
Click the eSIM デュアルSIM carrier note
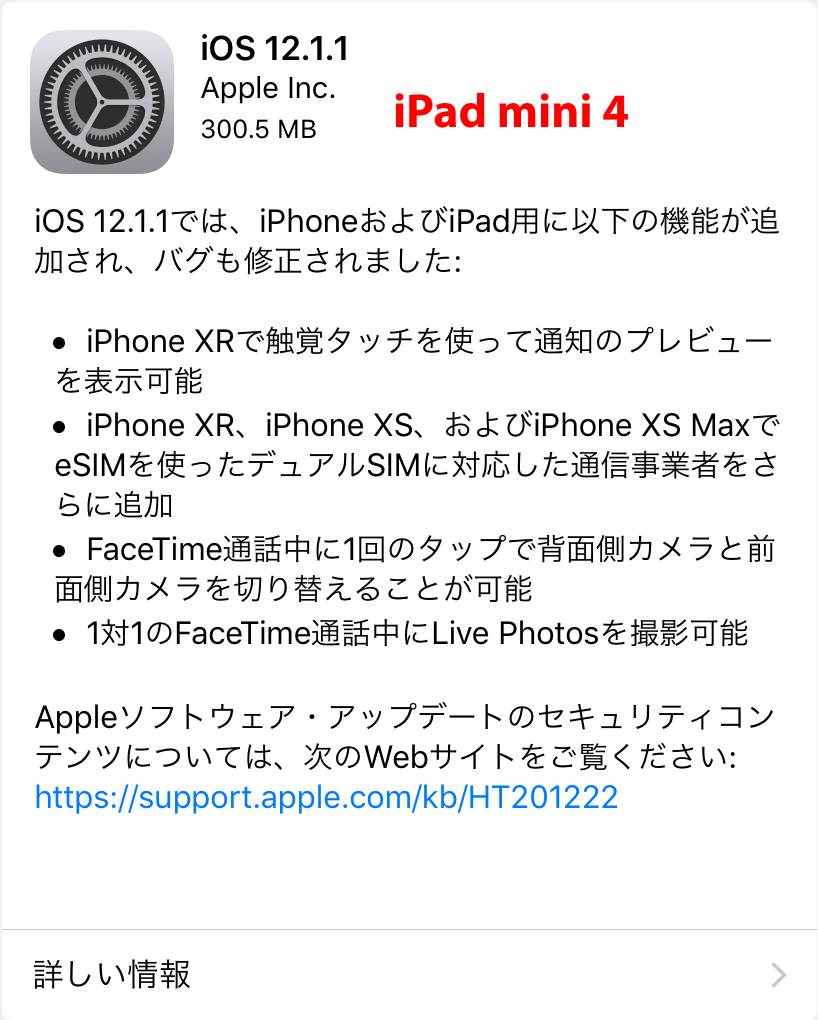pyautogui.click(x=416, y=465)
